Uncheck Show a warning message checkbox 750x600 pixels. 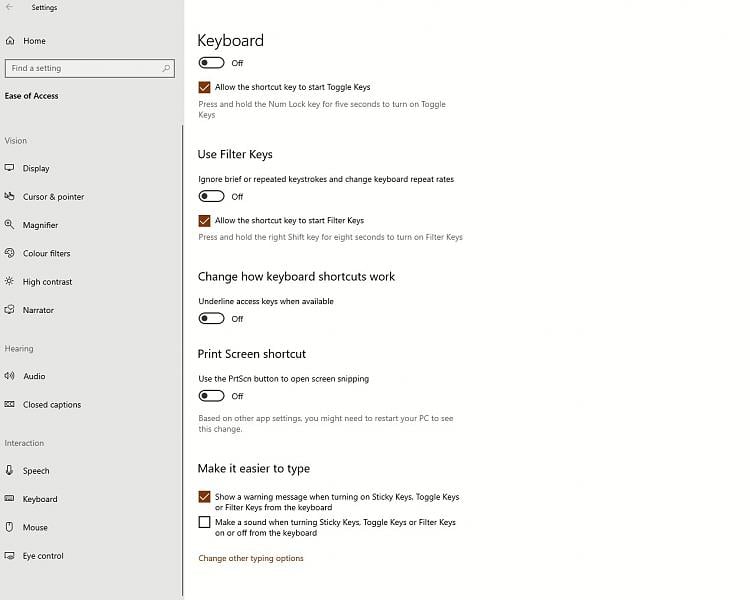(x=204, y=497)
